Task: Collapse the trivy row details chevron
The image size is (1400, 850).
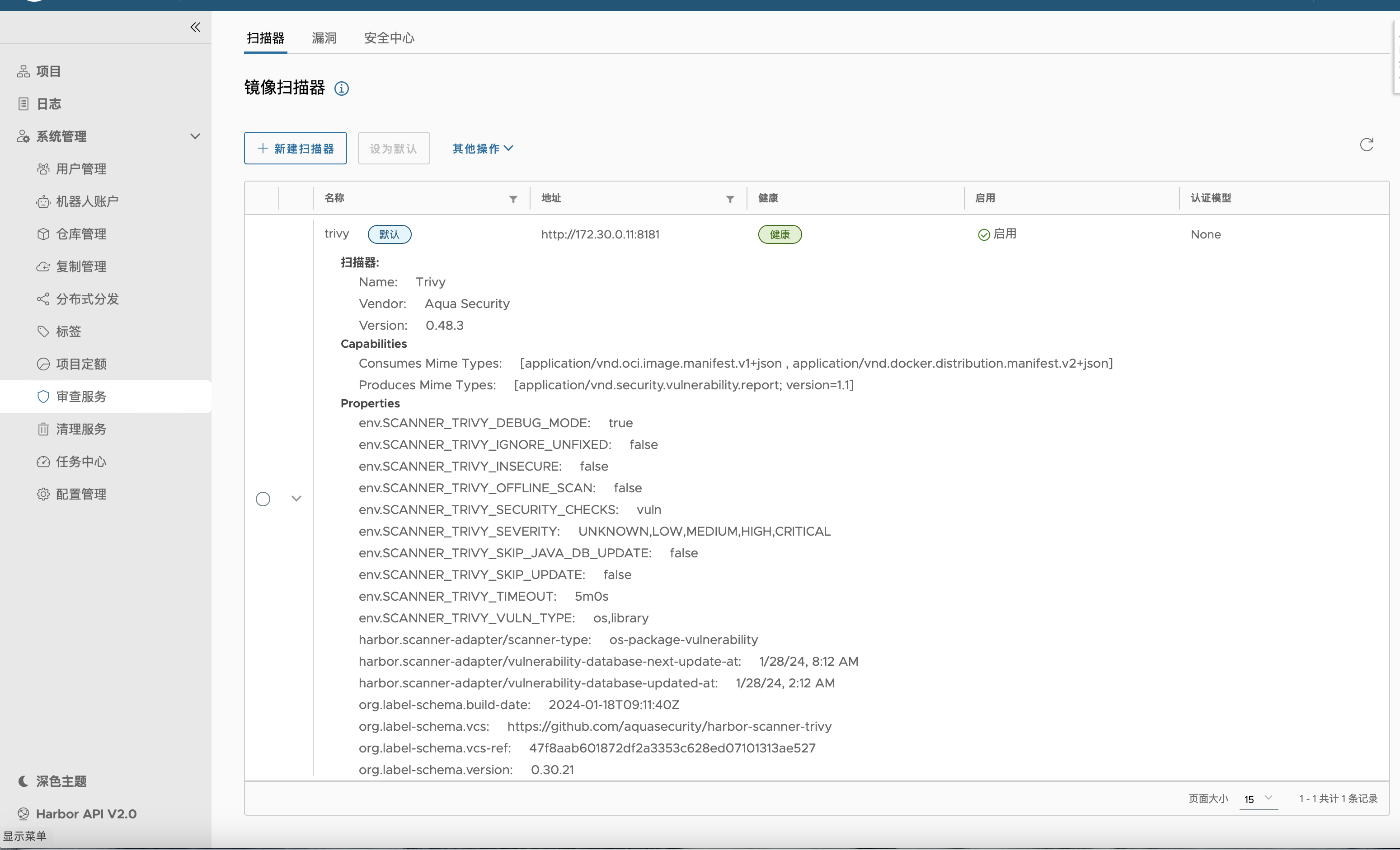Action: [x=296, y=498]
